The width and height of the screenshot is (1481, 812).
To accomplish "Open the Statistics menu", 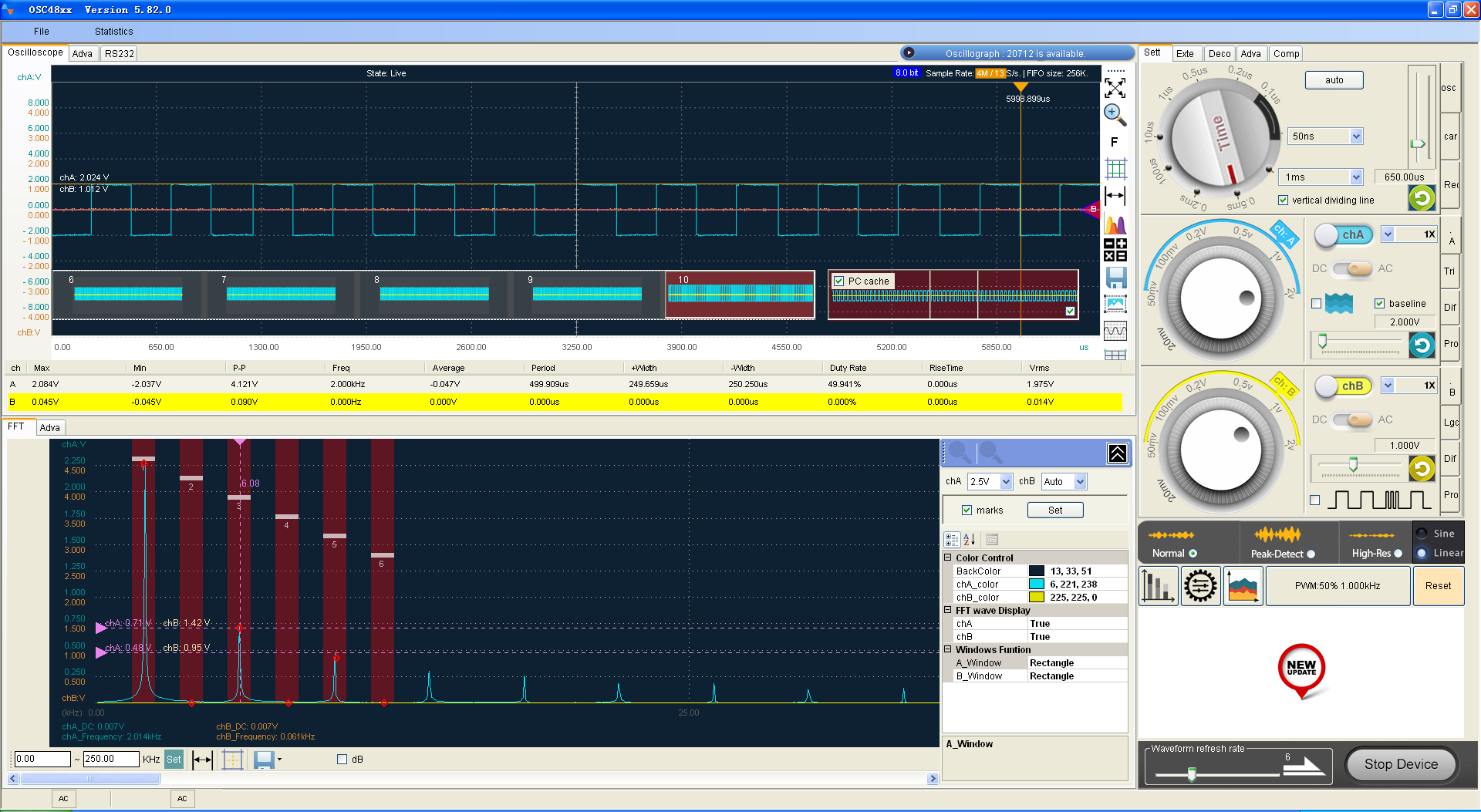I will 113,32.
